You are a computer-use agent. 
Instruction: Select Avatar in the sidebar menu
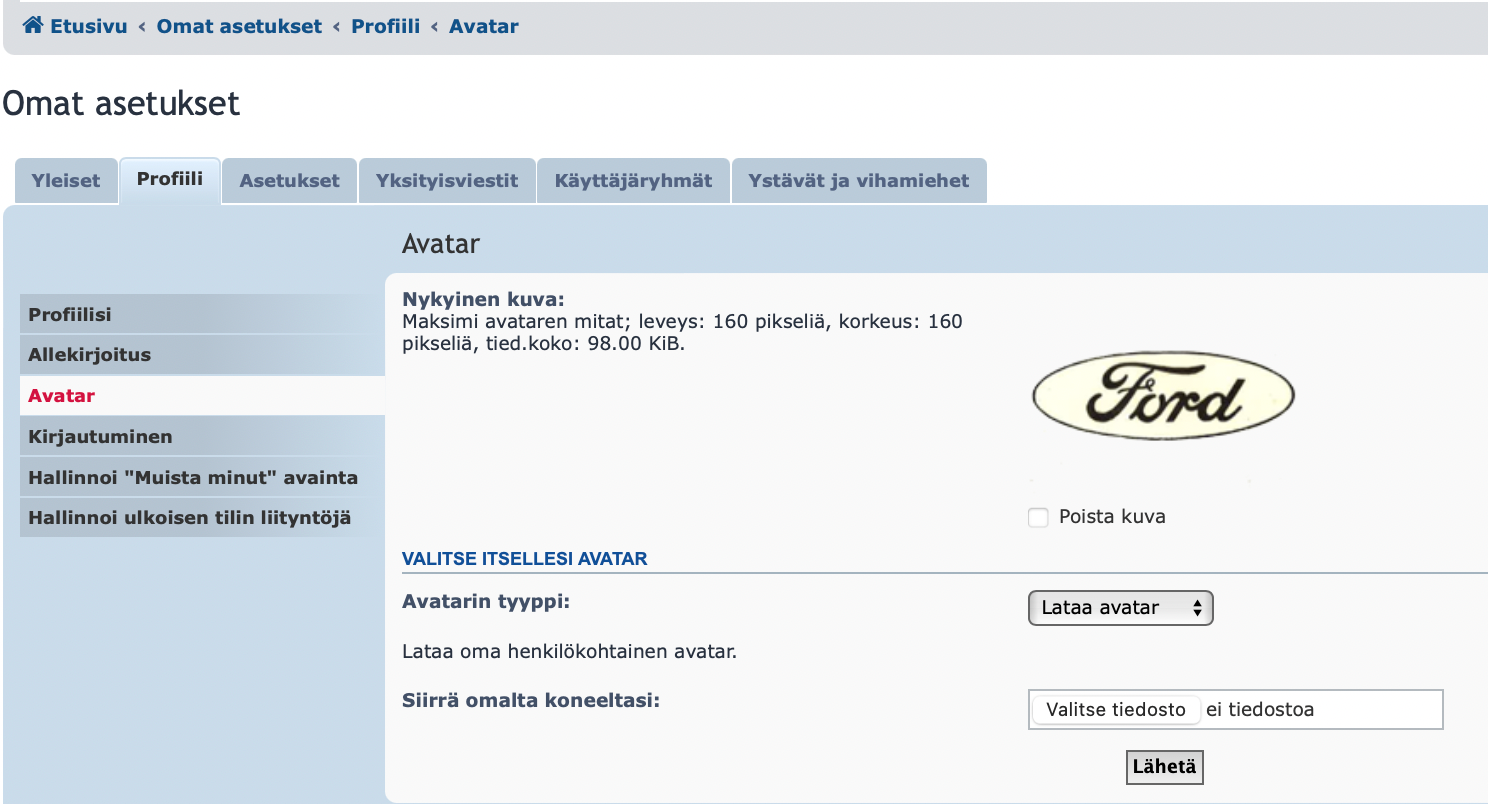(62, 395)
